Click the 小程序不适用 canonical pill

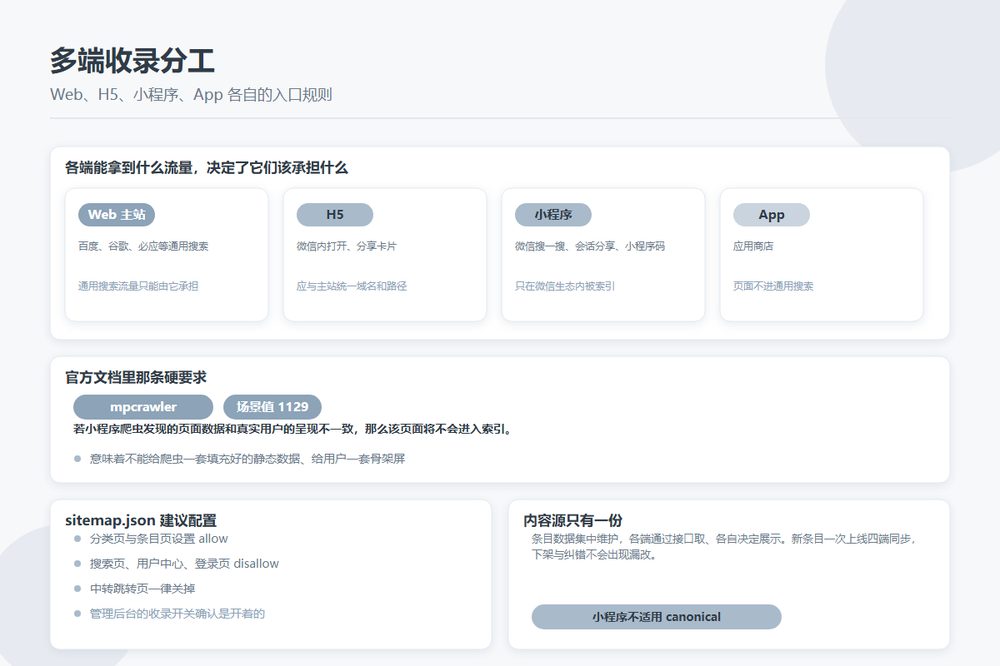[656, 617]
